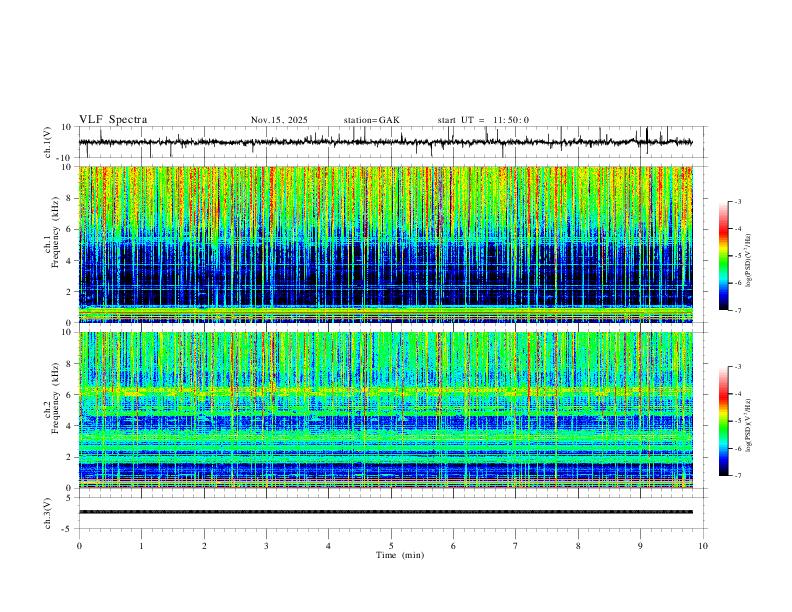Click the "6" kHz tick on ch.2 spectrogram
792x612 pixels.
point(70,394)
